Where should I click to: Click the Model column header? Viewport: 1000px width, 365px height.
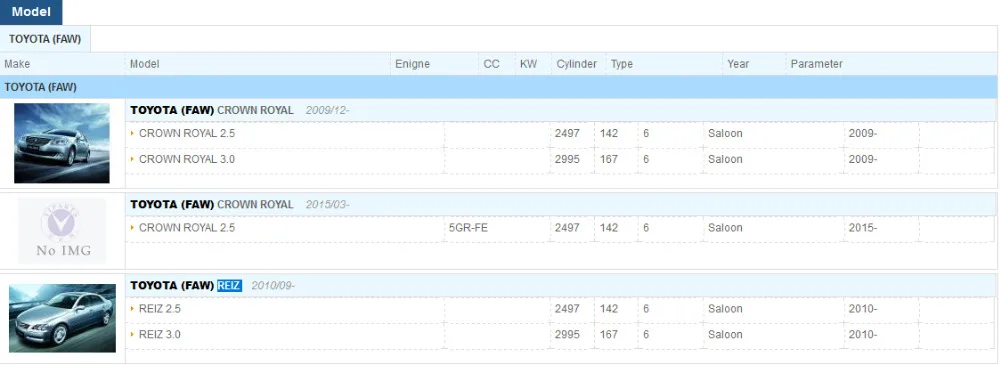coord(144,64)
